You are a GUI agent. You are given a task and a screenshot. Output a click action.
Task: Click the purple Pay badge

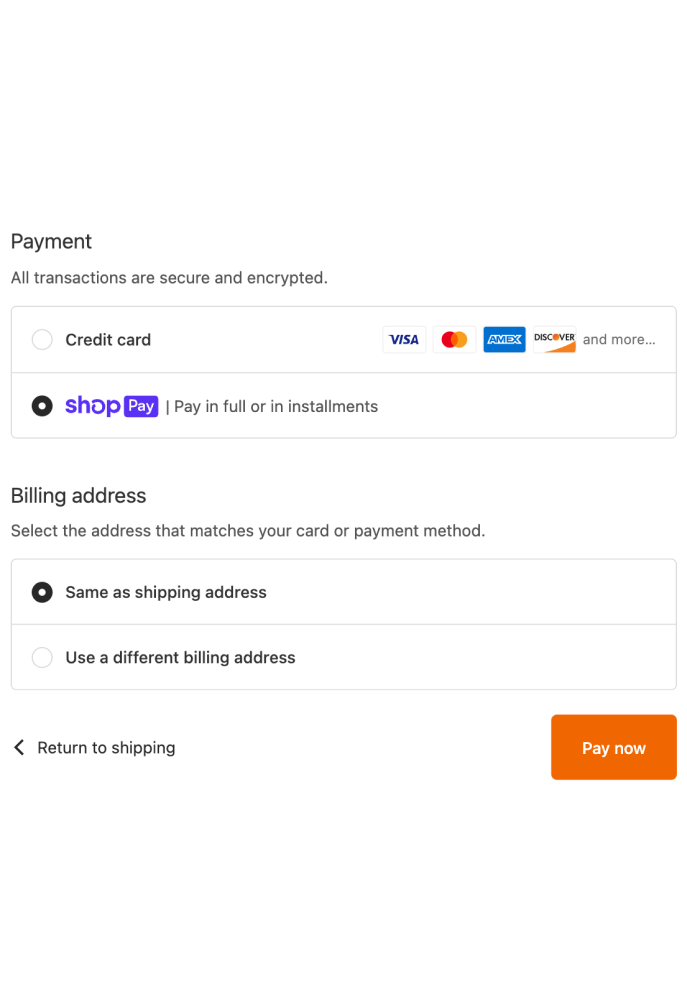click(139, 406)
